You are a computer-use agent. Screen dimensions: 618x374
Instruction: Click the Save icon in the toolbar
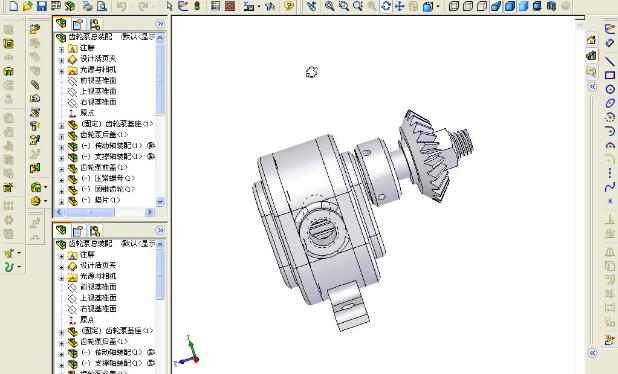(42, 6)
